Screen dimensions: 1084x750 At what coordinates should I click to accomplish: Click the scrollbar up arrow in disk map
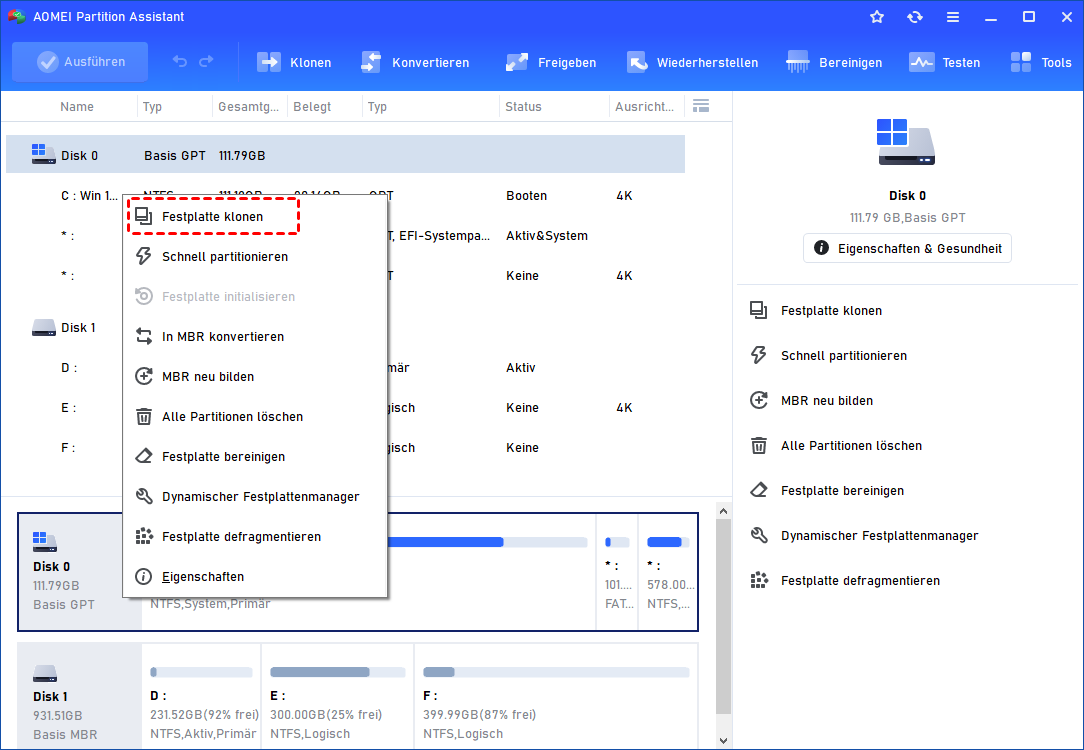click(723, 511)
